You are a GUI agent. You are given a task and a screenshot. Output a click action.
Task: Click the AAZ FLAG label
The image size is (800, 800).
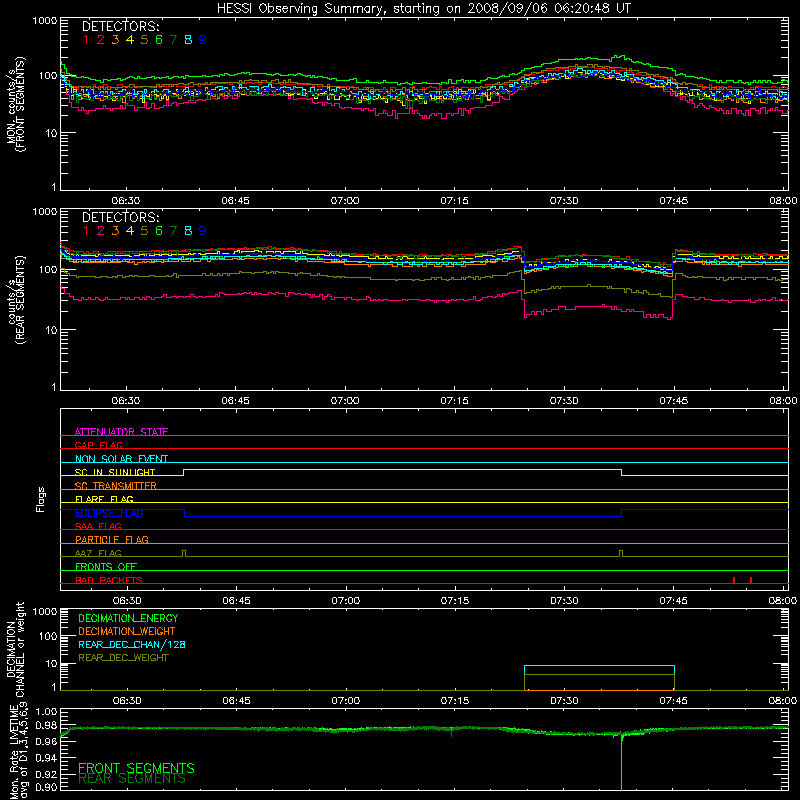click(x=98, y=553)
